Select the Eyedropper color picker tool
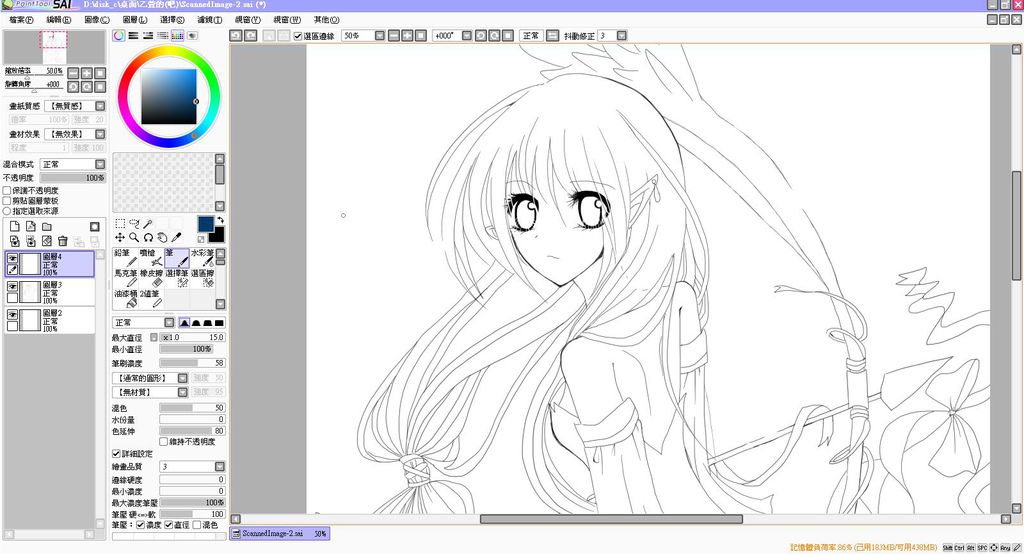1024x554 pixels. 176,237
